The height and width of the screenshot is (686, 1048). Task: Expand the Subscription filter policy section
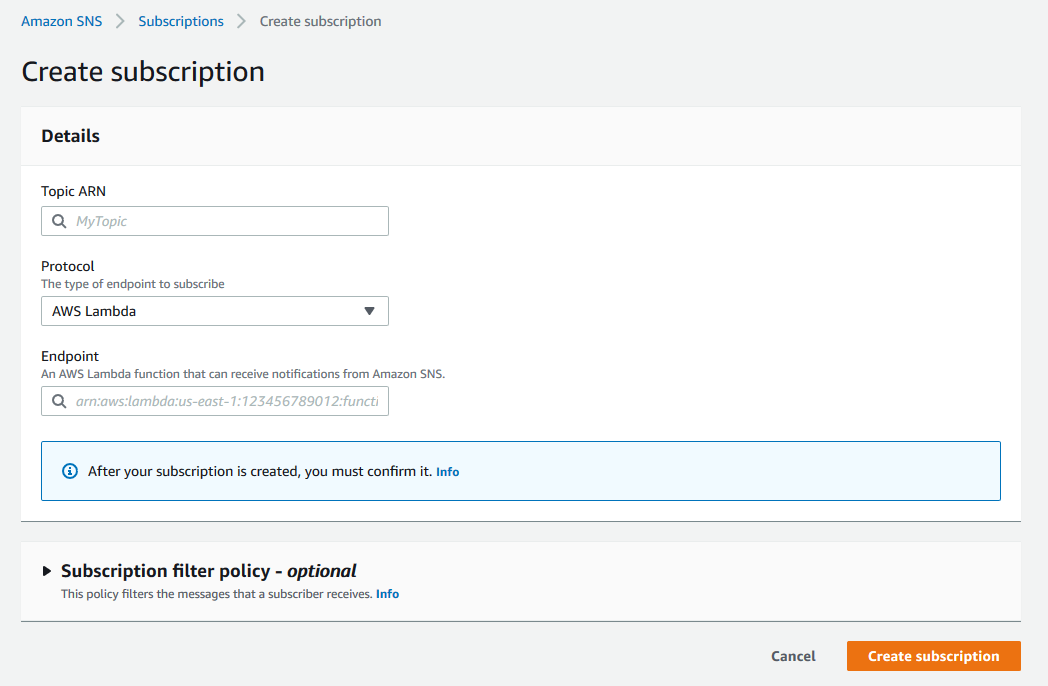point(46,571)
